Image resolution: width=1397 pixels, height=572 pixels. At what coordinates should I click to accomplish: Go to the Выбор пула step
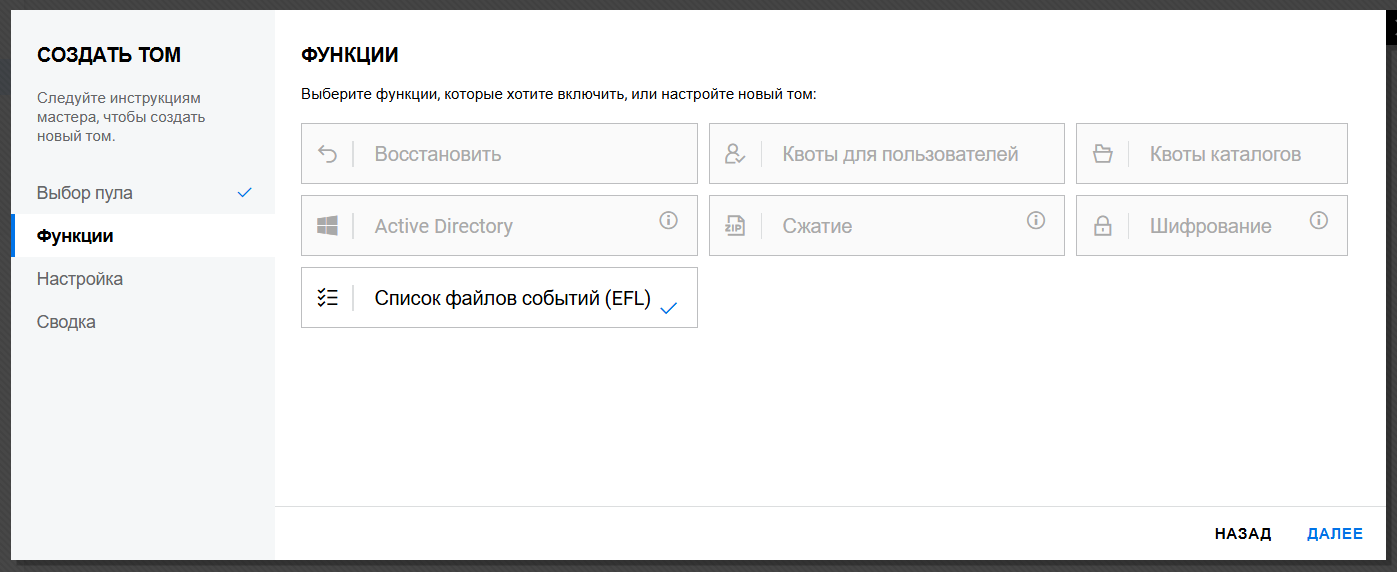pos(85,193)
